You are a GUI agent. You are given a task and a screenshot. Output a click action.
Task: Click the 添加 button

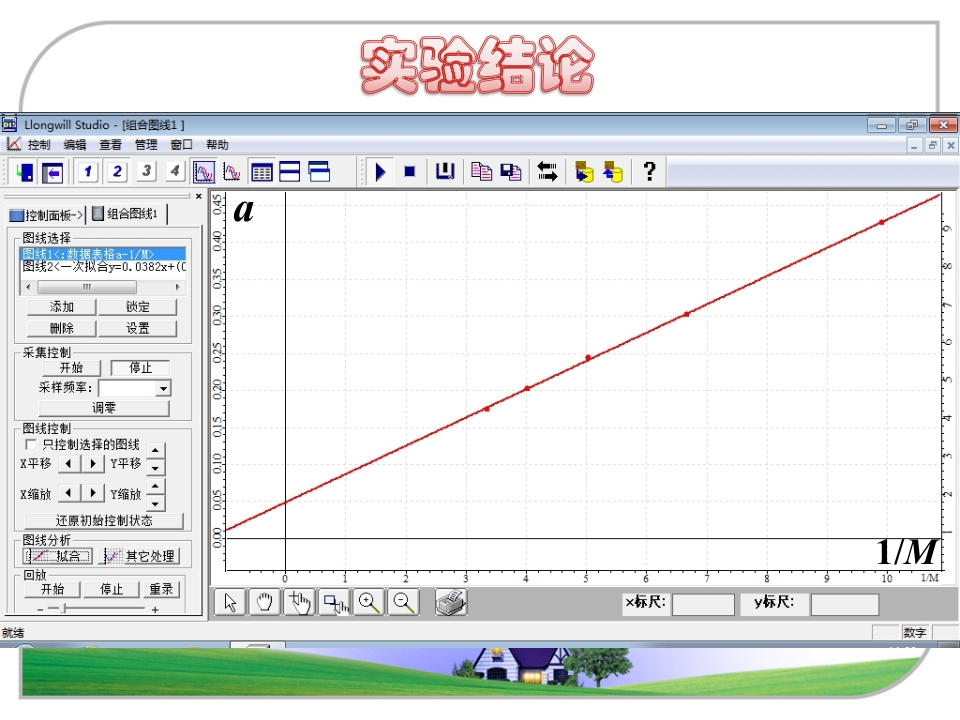pyautogui.click(x=62, y=307)
